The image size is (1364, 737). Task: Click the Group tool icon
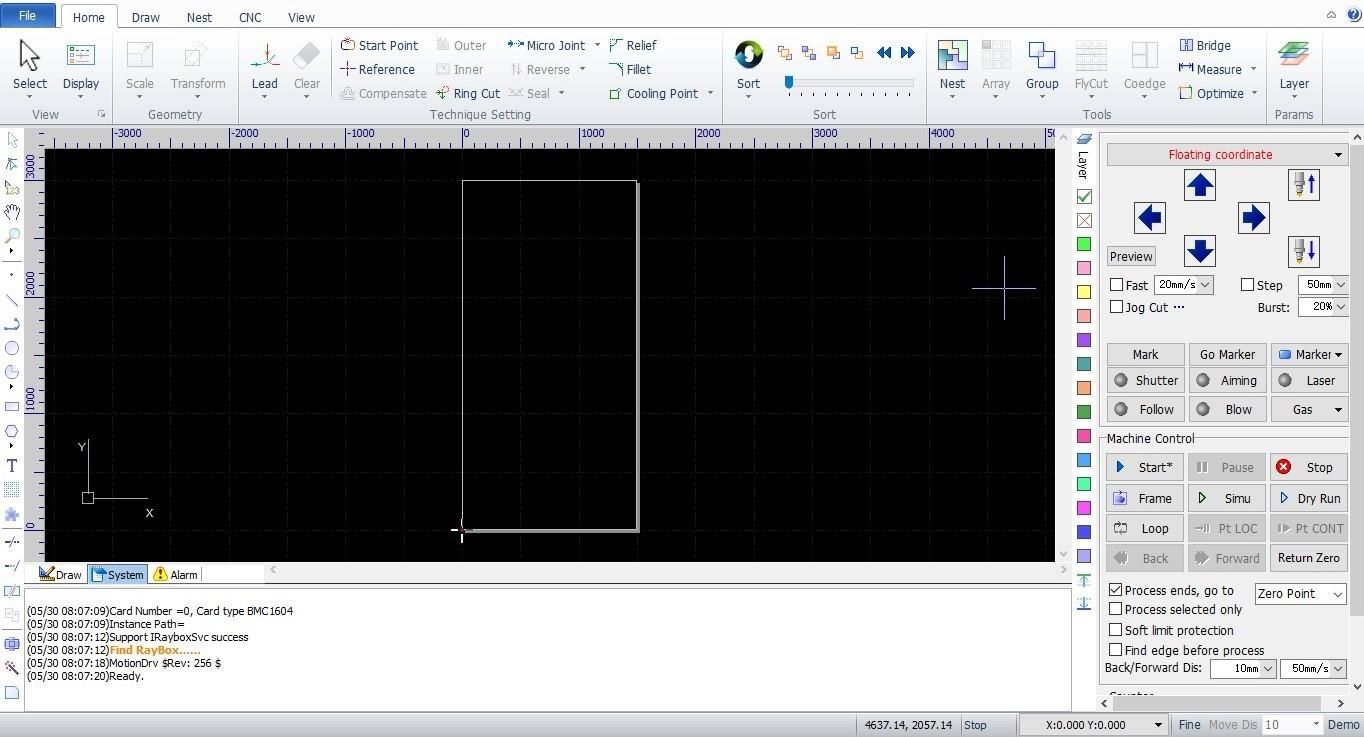1041,56
